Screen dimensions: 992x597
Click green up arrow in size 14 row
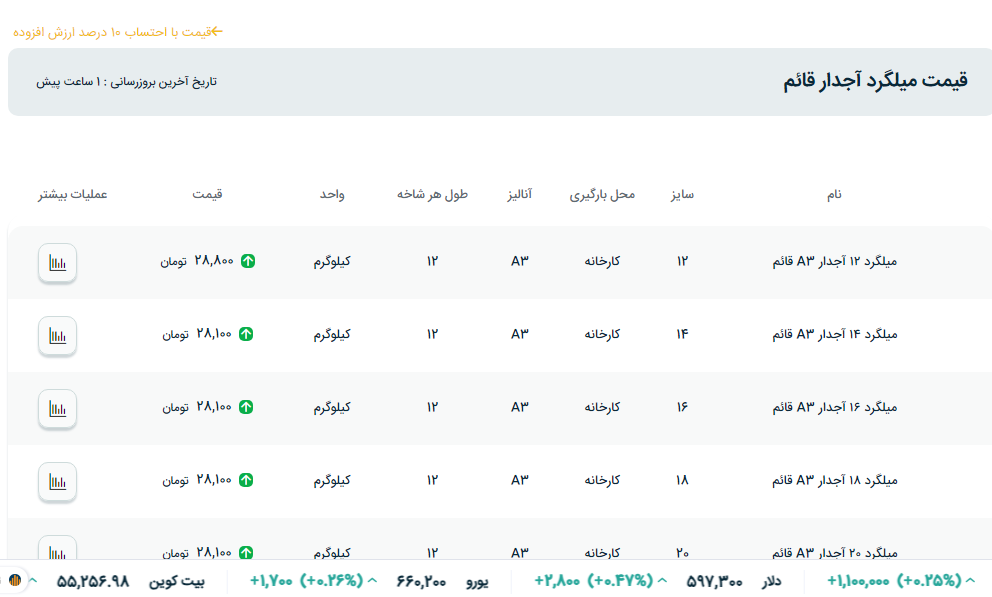(246, 334)
